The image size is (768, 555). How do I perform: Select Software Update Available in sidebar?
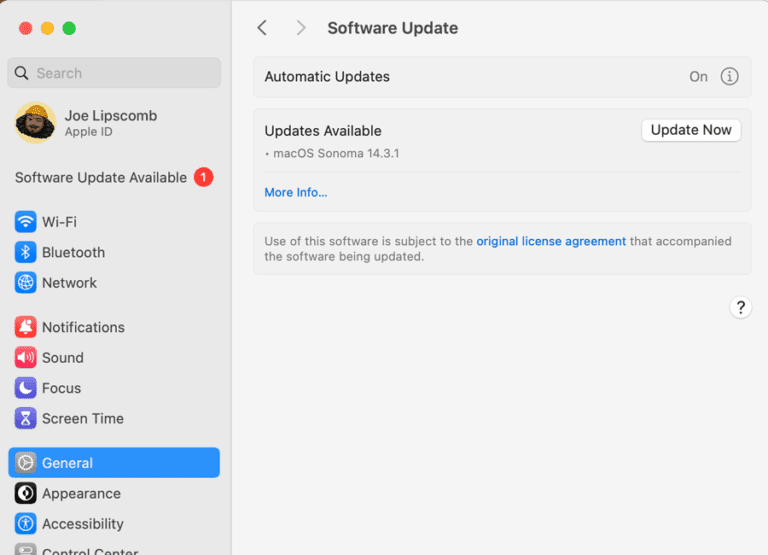[114, 177]
